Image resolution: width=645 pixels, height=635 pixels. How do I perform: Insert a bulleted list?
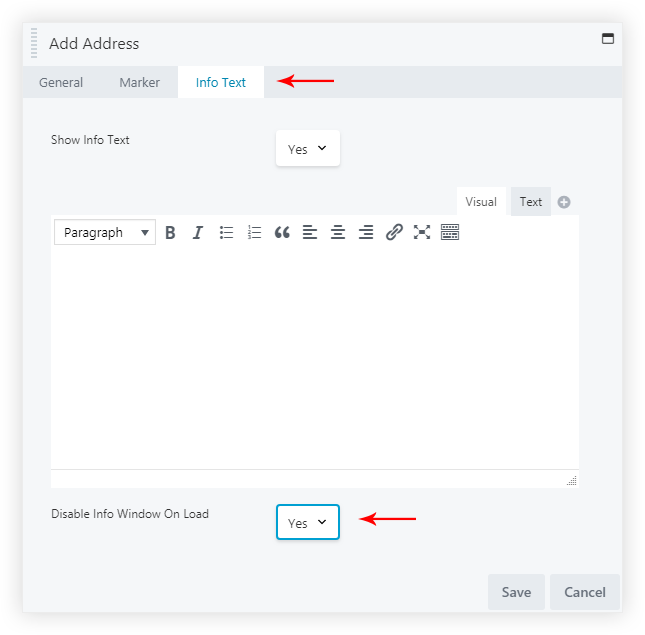pyautogui.click(x=226, y=232)
